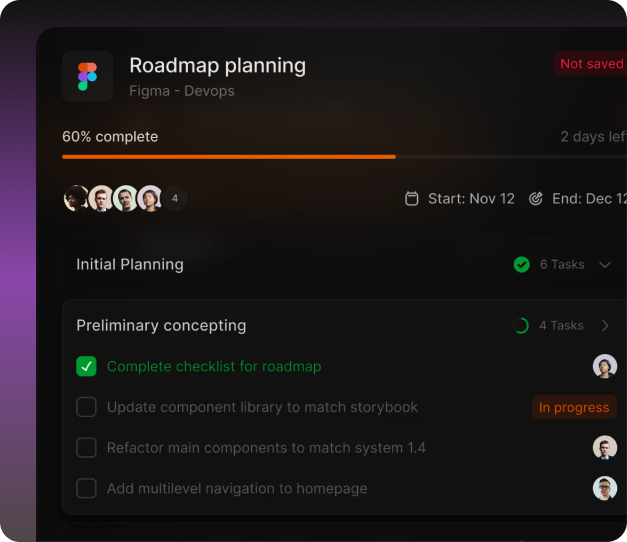
Task: Check the Update component library checkbox
Action: pos(87,407)
